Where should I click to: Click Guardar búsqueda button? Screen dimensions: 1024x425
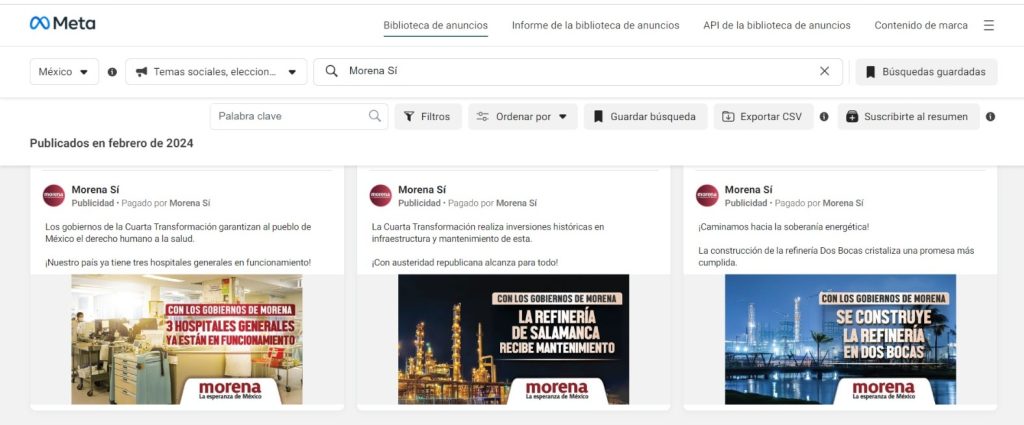(x=645, y=117)
